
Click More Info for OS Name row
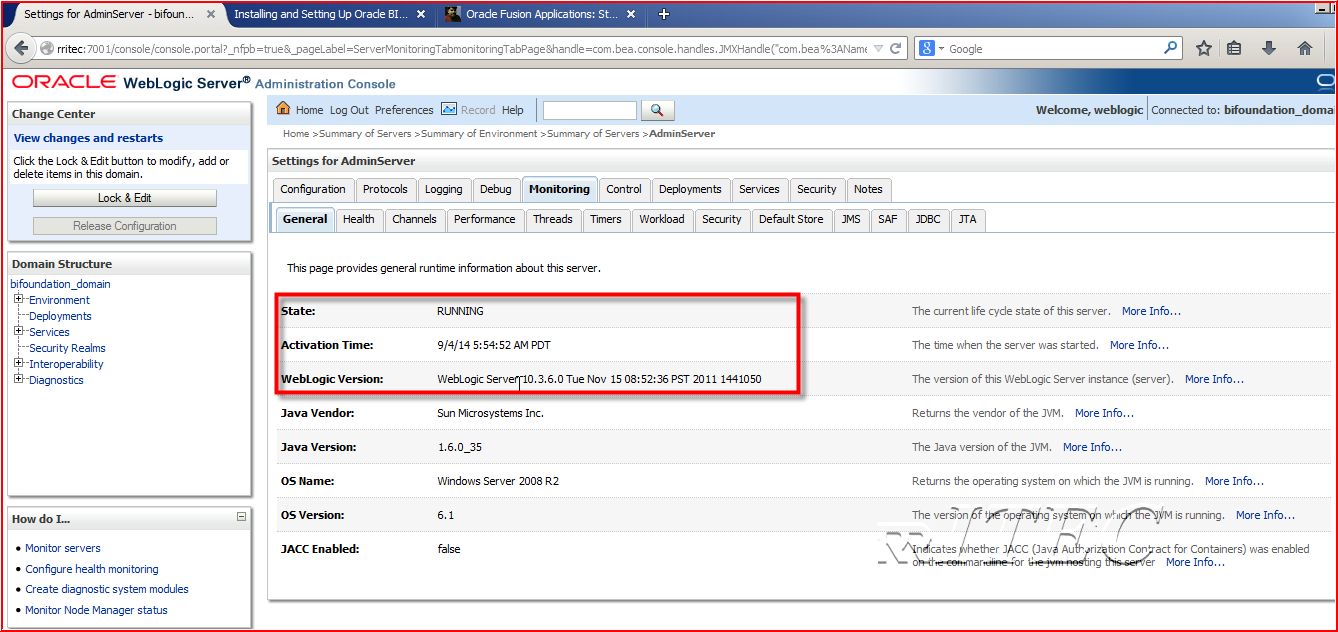click(1234, 481)
